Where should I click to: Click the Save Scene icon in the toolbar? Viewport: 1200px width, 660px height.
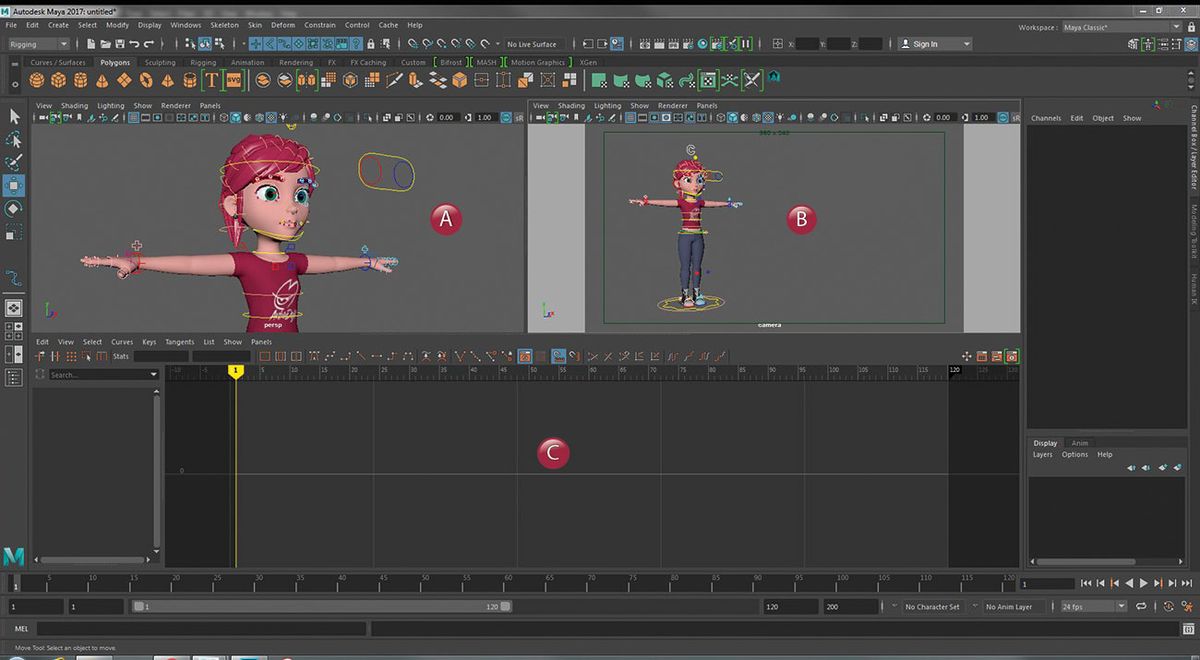119,43
